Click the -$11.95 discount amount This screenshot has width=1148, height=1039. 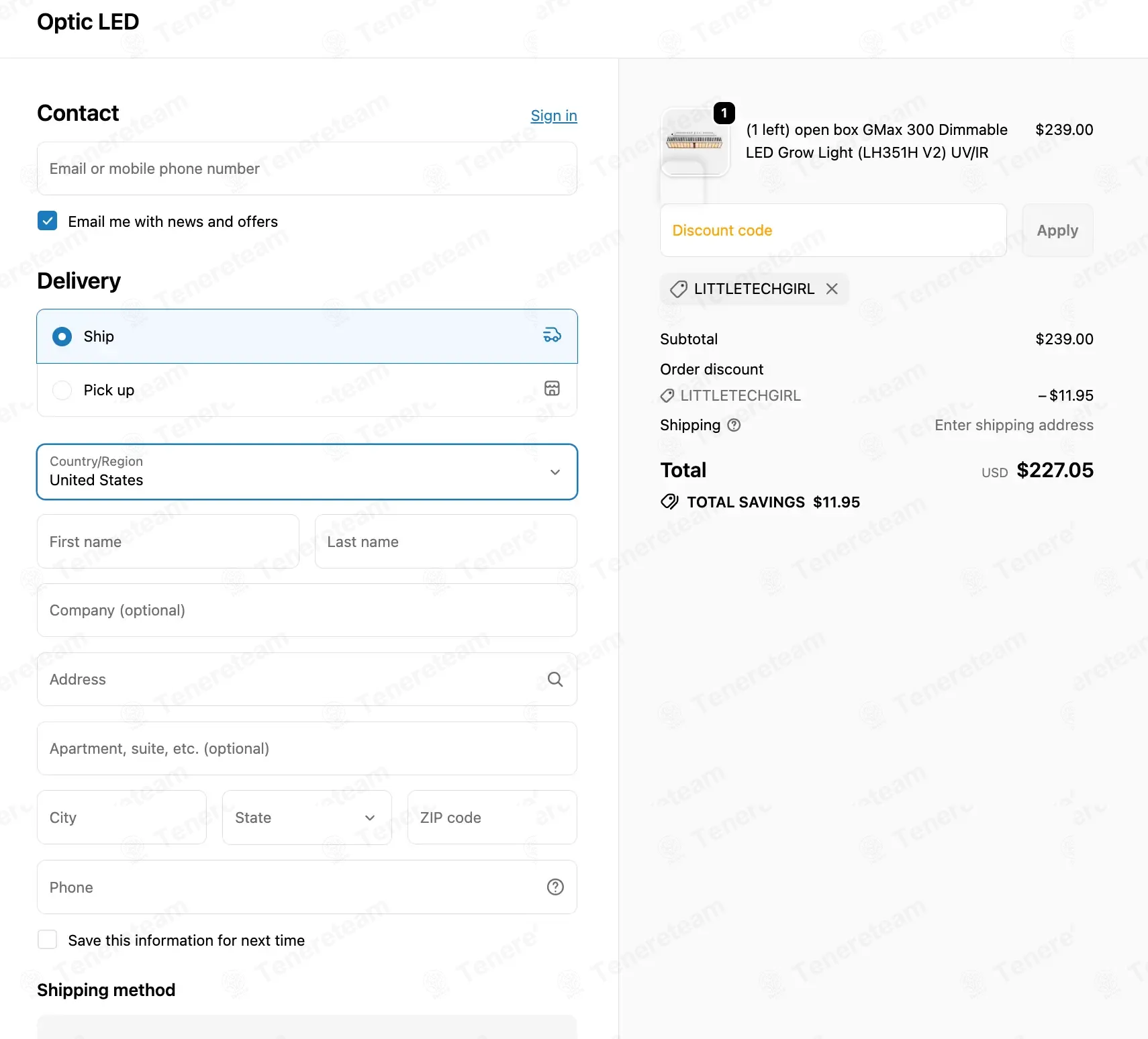(x=1065, y=395)
